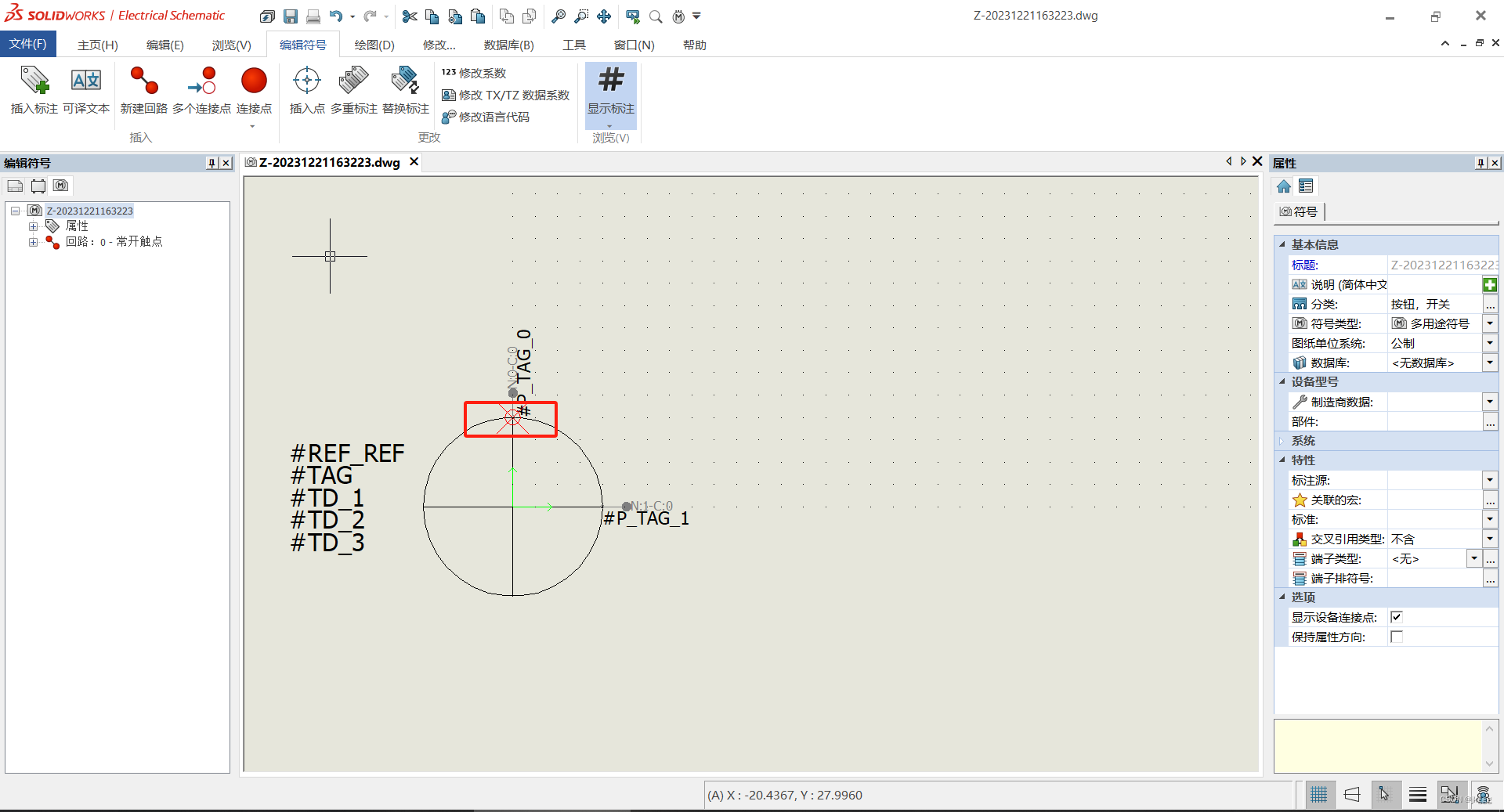Click the green plus to add description
The height and width of the screenshot is (812, 1504).
click(x=1488, y=284)
